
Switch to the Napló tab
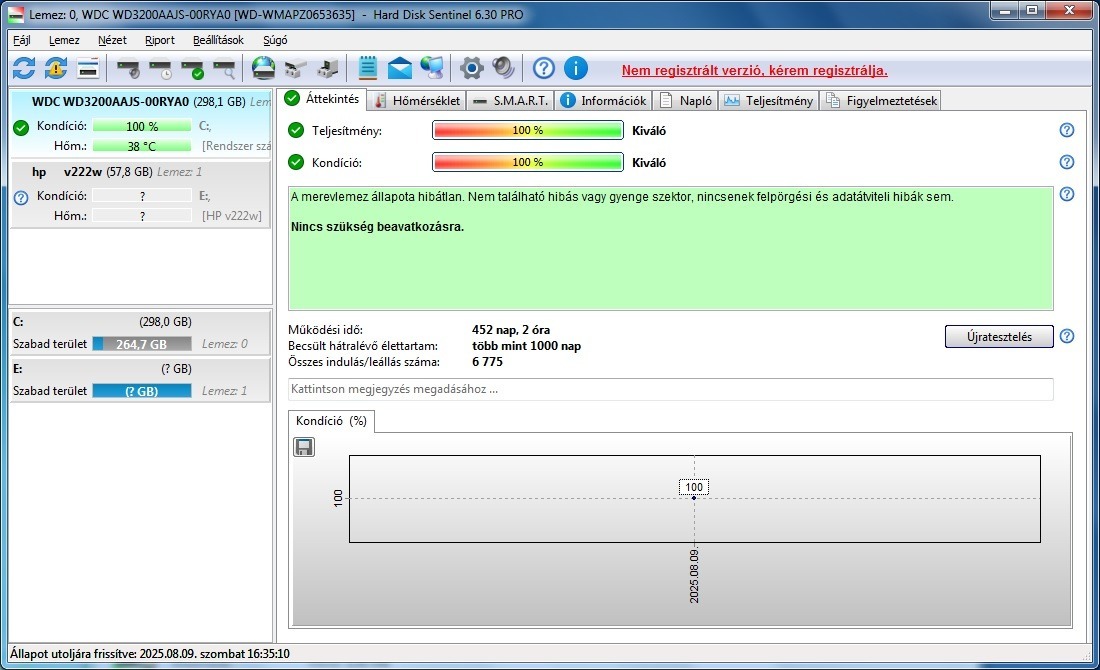(685, 100)
